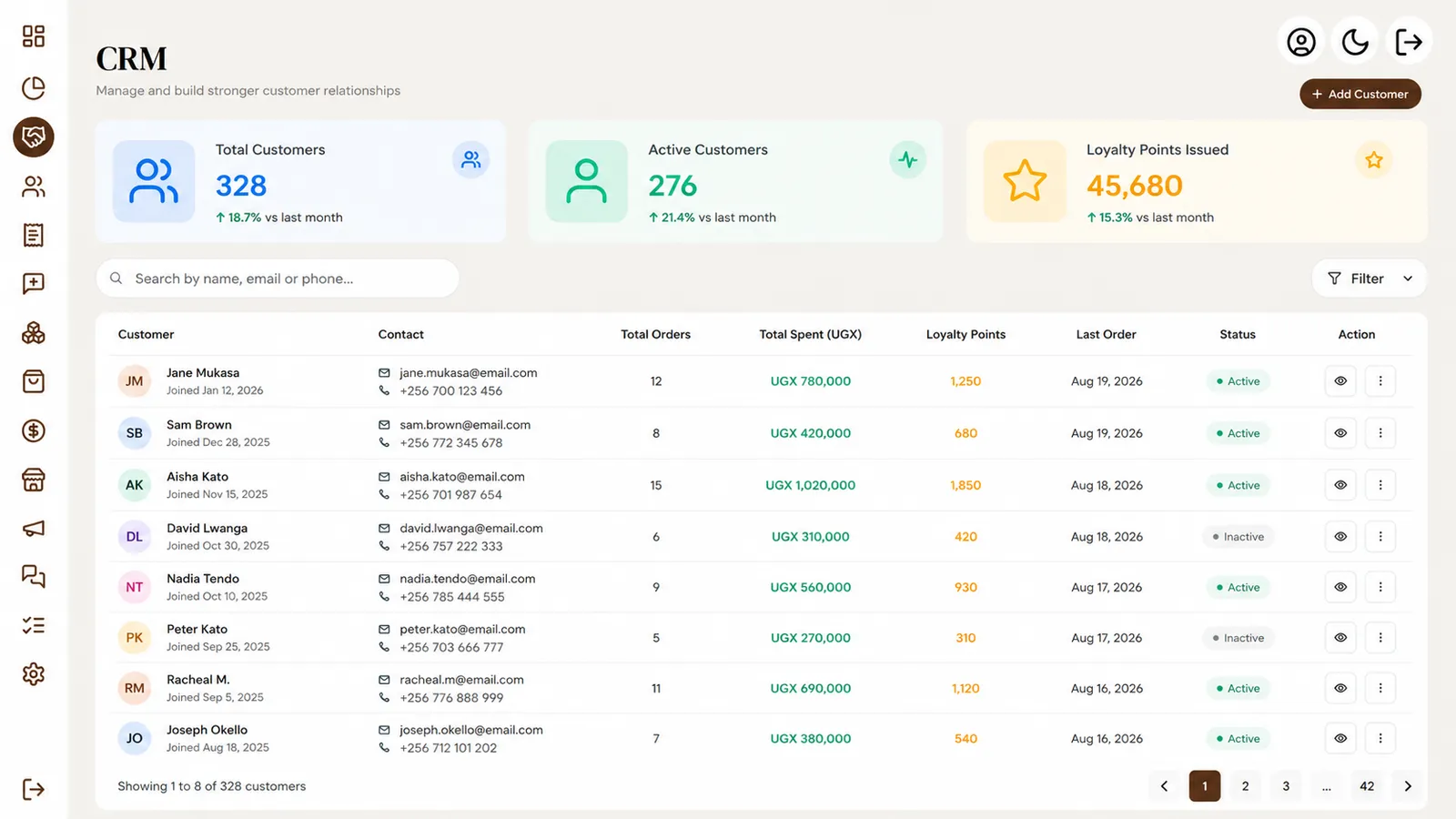The height and width of the screenshot is (819, 1456).
Task: Click the Total Orders column header
Action: pos(655,335)
